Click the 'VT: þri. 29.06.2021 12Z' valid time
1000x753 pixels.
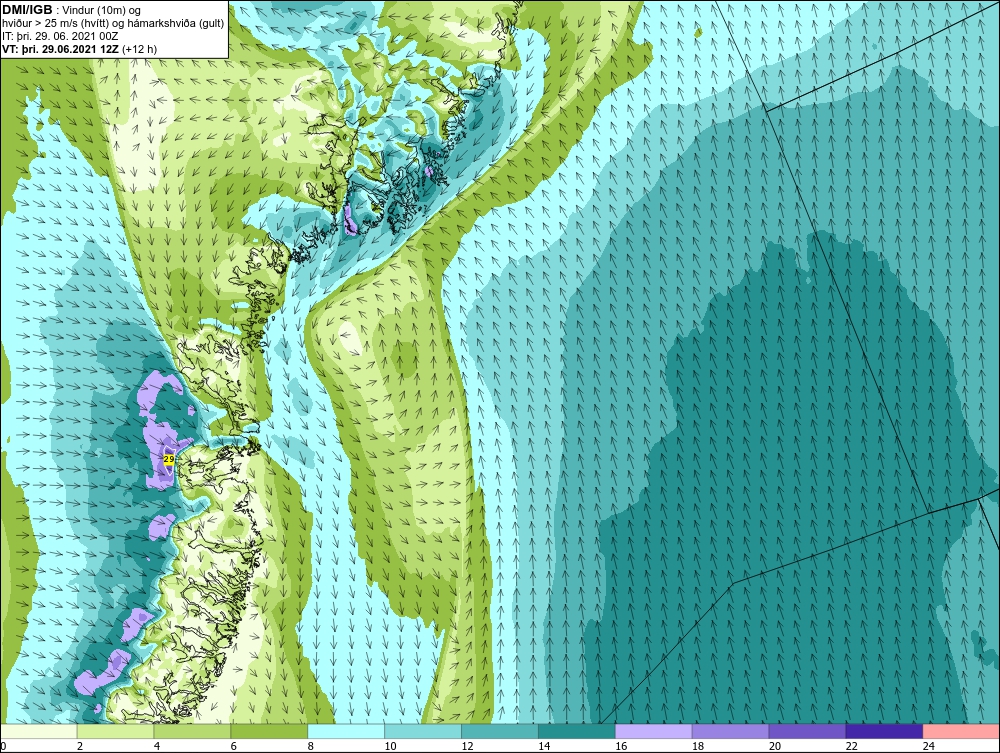(x=60, y=48)
